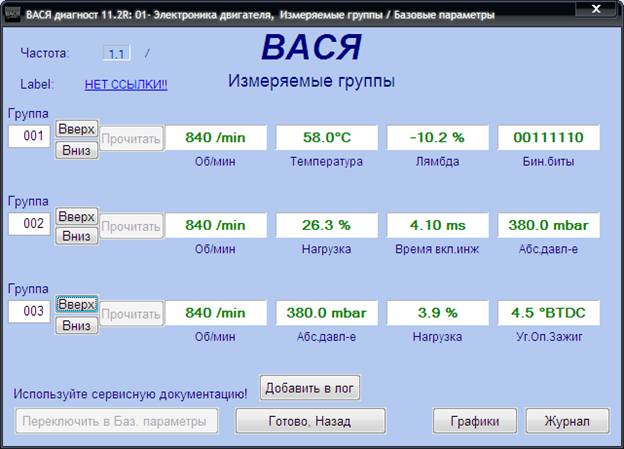Decrease group 002 with Вниз

[76, 236]
